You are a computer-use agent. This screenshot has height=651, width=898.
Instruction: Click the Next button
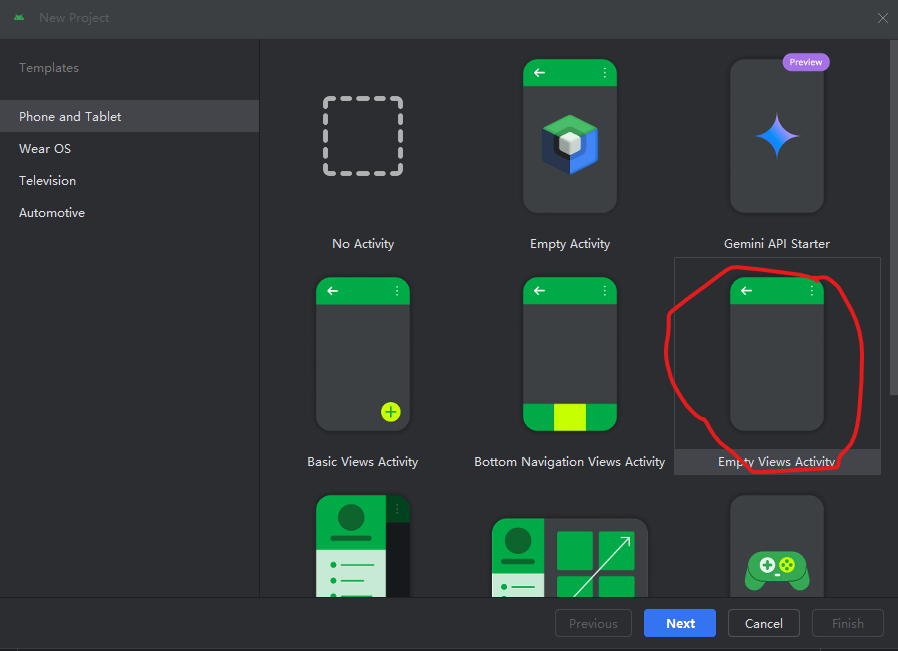click(x=680, y=623)
